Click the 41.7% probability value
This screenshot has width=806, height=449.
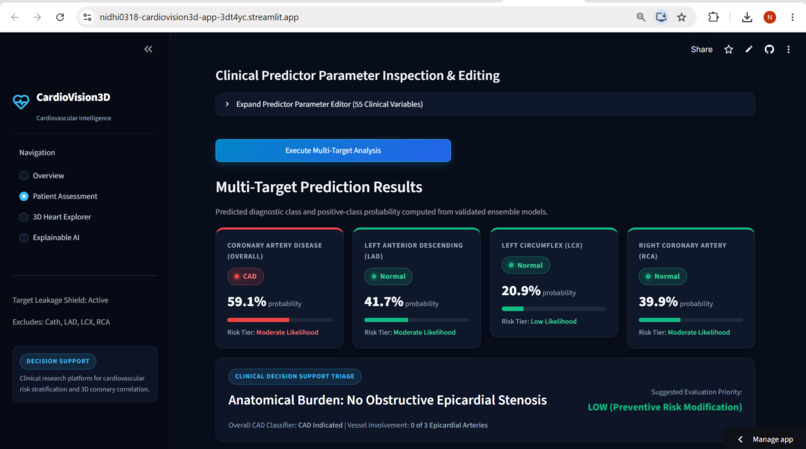[x=383, y=301]
